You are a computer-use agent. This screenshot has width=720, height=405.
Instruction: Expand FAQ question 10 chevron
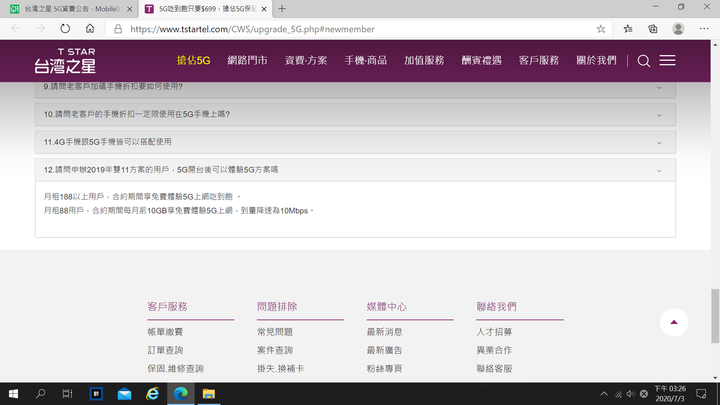coord(659,115)
